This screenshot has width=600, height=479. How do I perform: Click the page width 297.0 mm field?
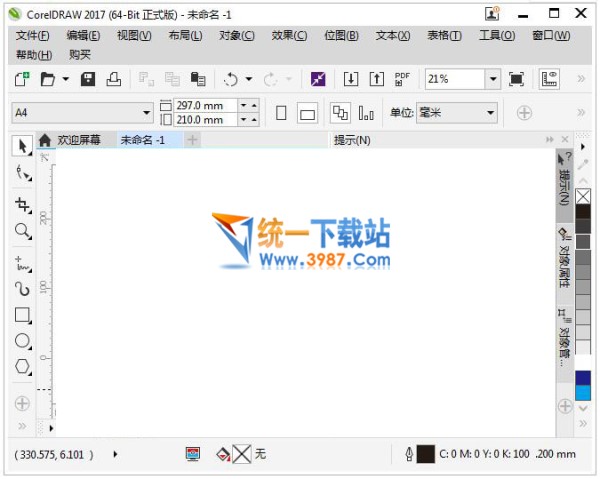point(206,105)
